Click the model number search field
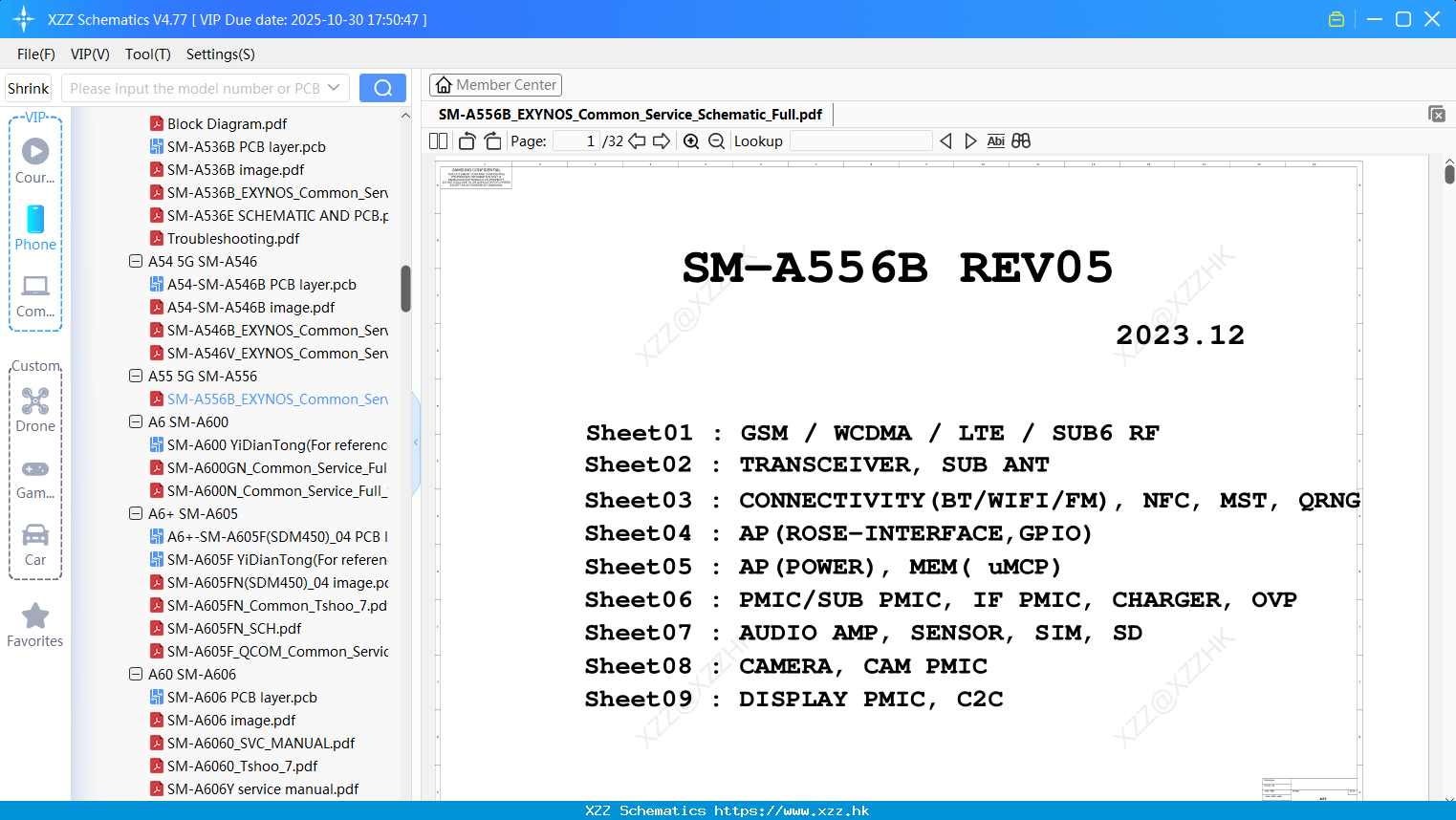This screenshot has height=820, width=1456. click(x=195, y=88)
